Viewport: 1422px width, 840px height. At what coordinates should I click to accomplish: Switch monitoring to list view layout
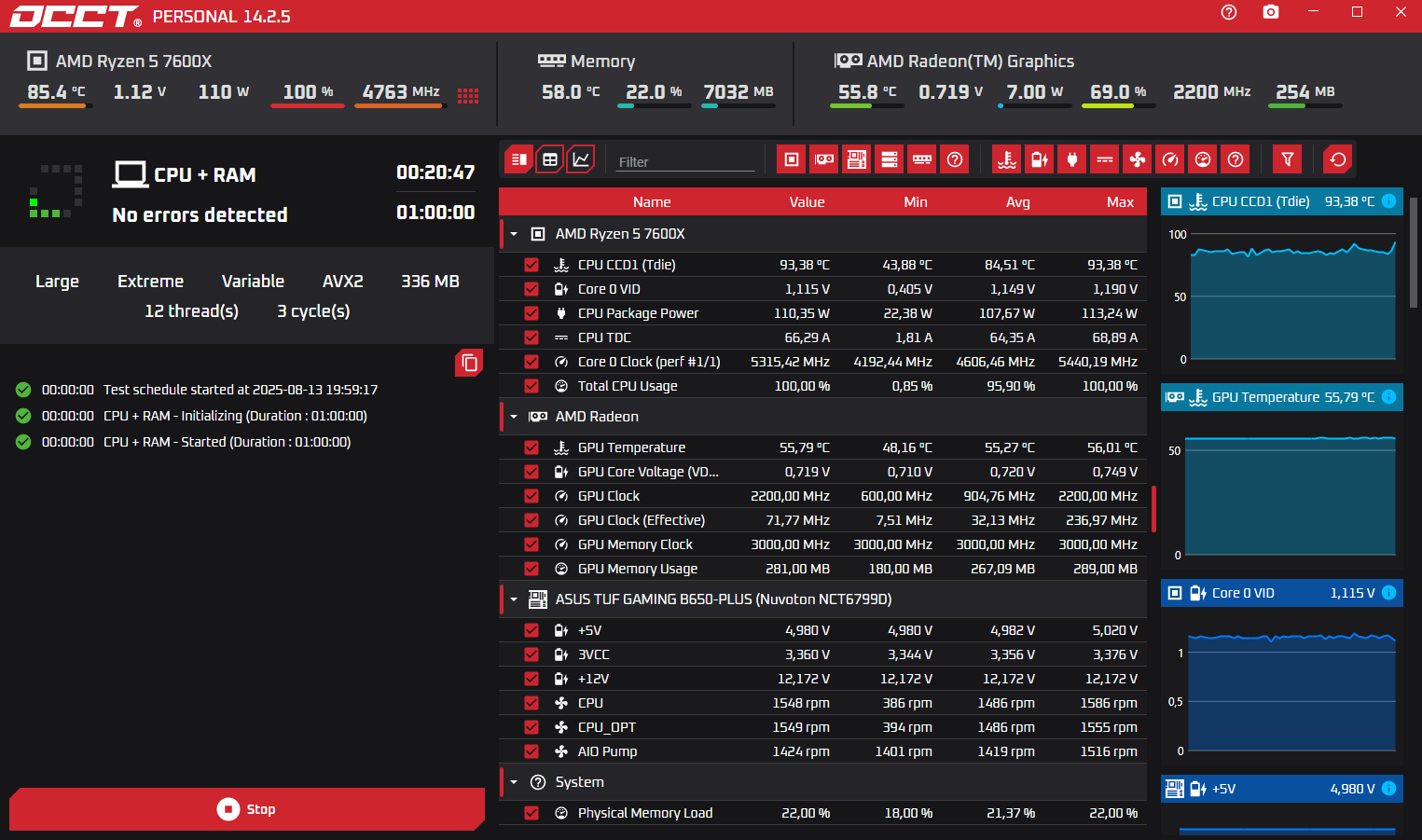519,159
